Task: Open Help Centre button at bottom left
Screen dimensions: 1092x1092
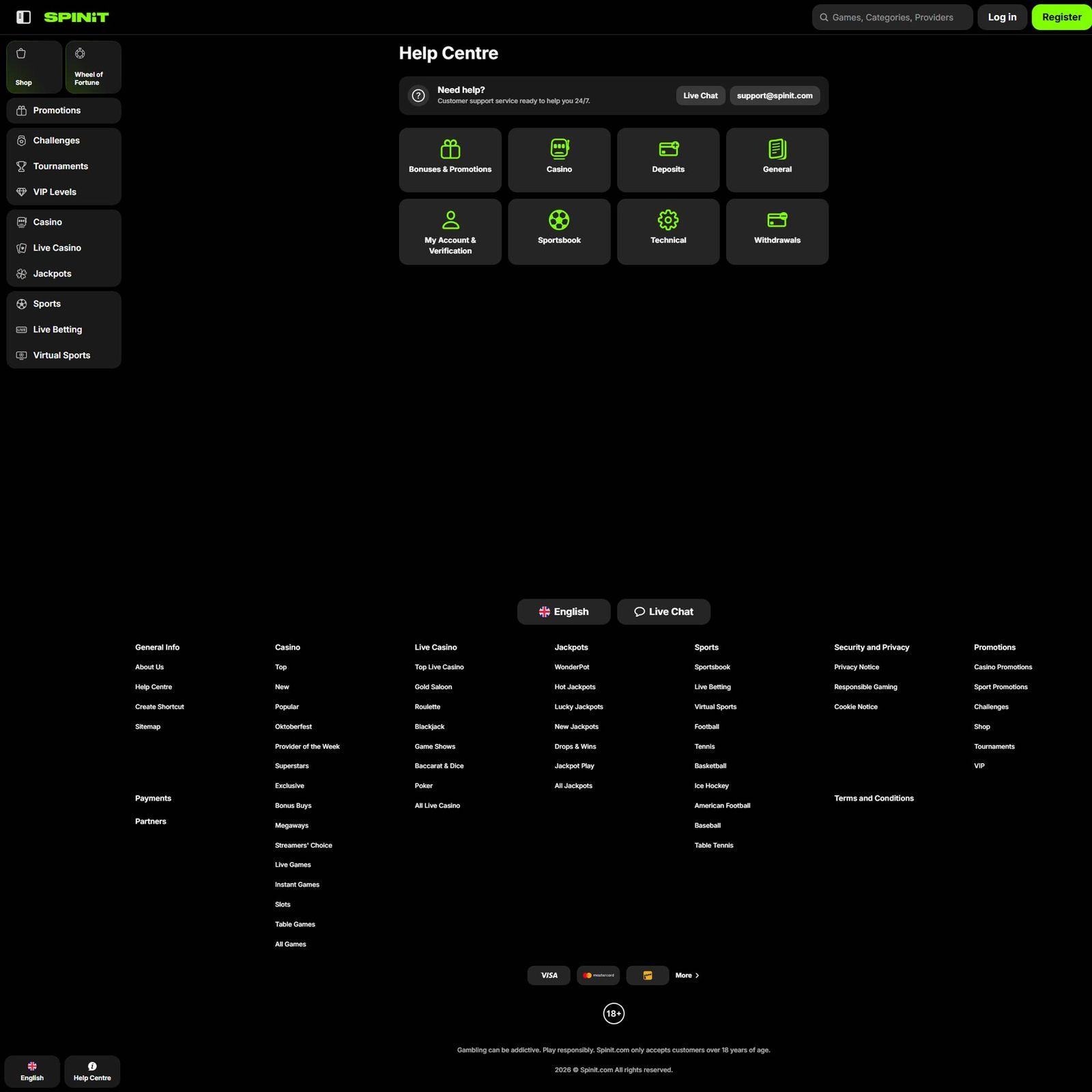Action: tap(92, 1072)
